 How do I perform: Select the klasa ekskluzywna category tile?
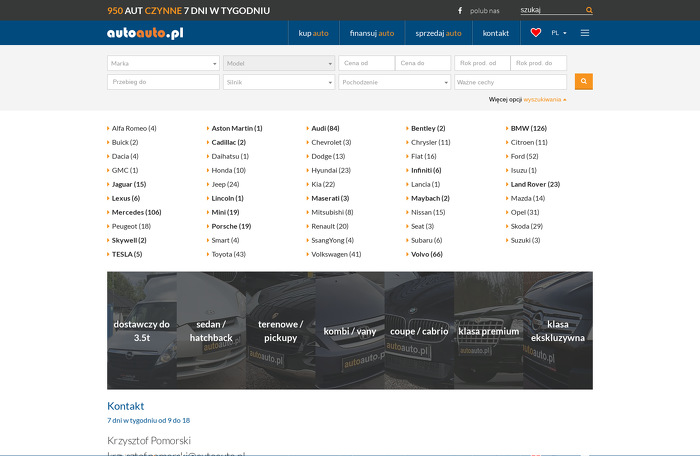(558, 330)
